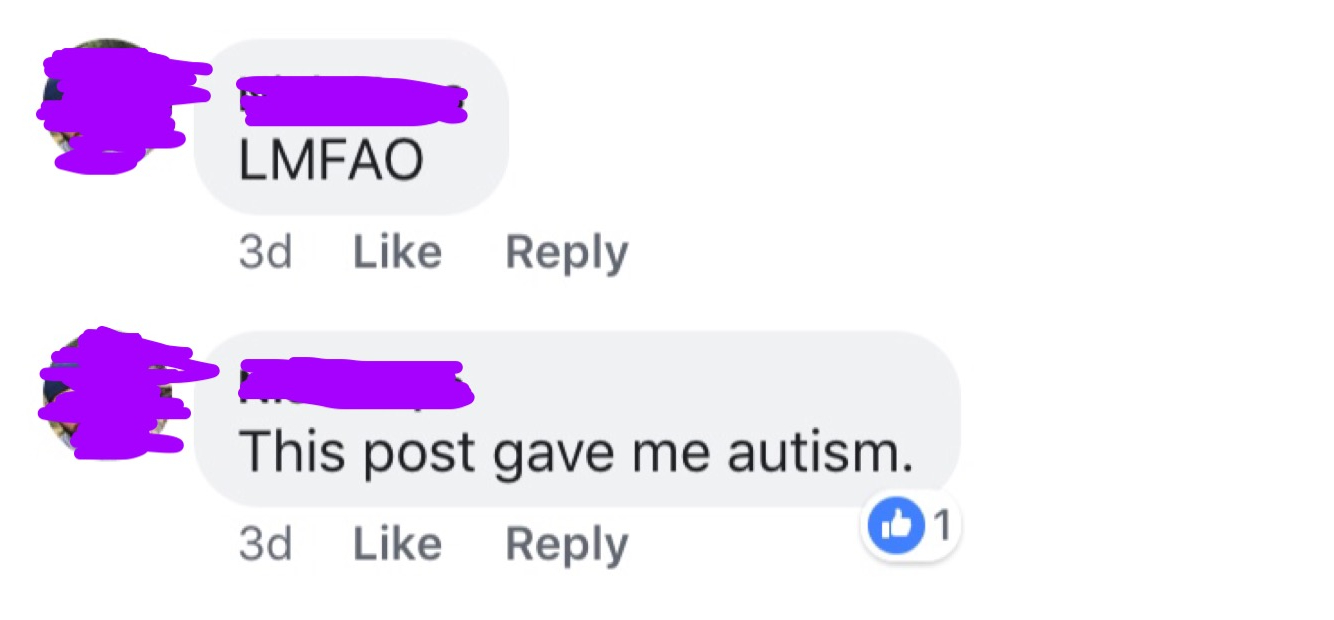This screenshot has height=620, width=1334.
Task: Click the purple scribble over first commenter's name
Action: click(353, 101)
